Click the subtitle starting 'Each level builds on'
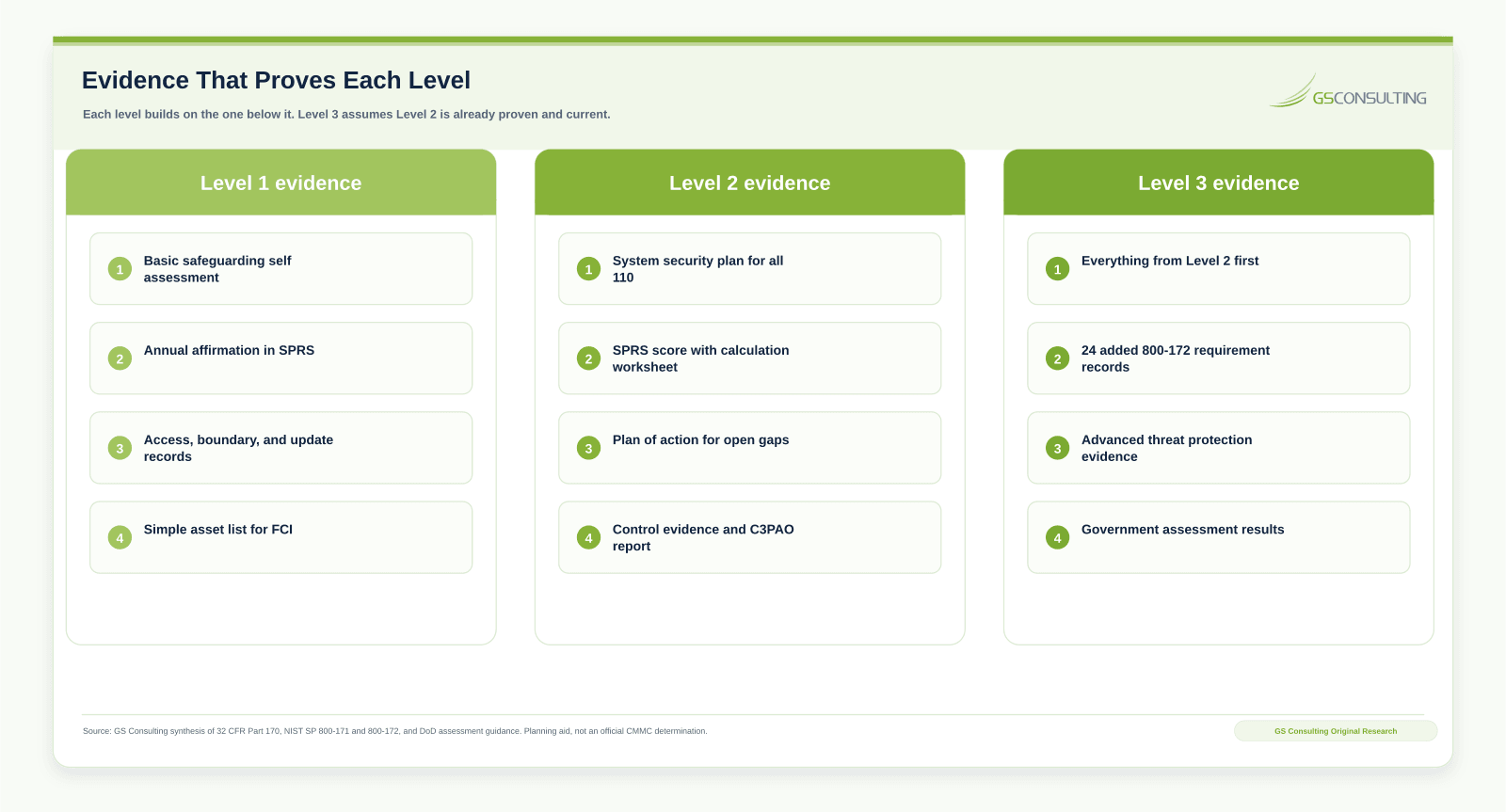The width and height of the screenshot is (1506, 812). pos(346,114)
